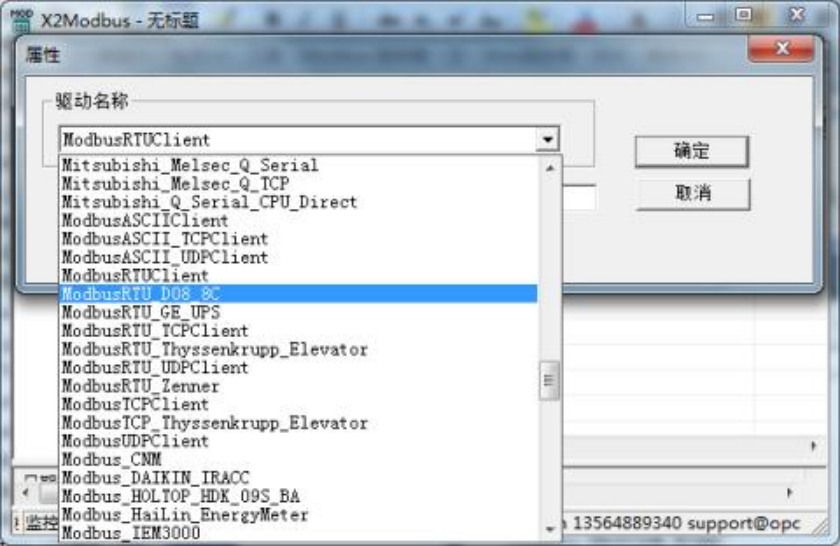Screen dimensions: 840x546
Task: Select ModbusRTUClient list entry
Action: click(298, 275)
